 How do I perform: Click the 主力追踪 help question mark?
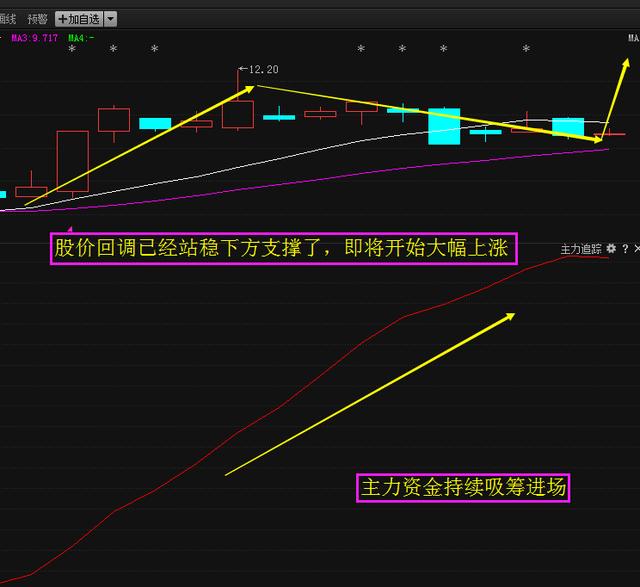[x=625, y=248]
